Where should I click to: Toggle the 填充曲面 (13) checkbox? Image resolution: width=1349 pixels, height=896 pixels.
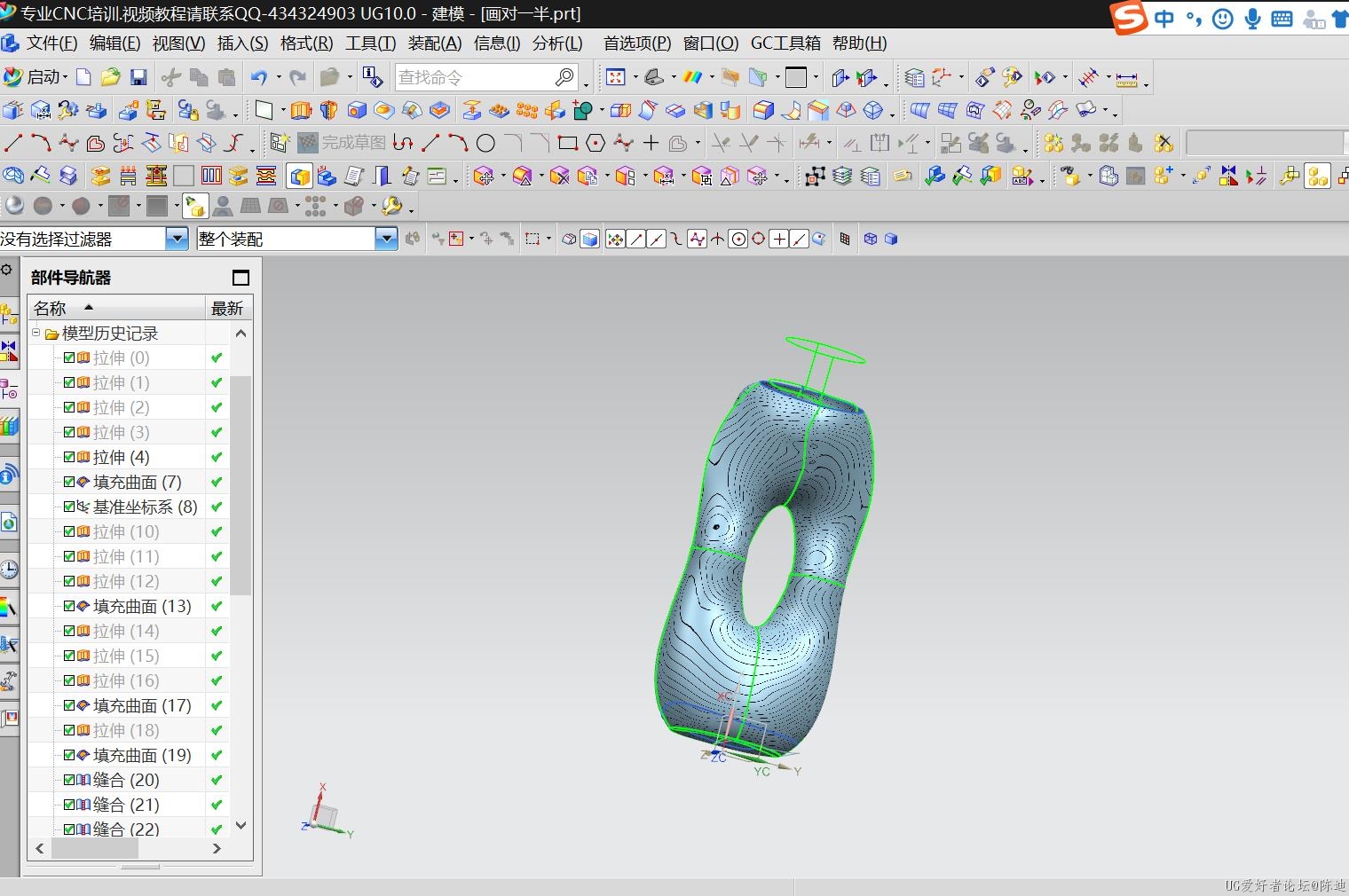click(69, 606)
